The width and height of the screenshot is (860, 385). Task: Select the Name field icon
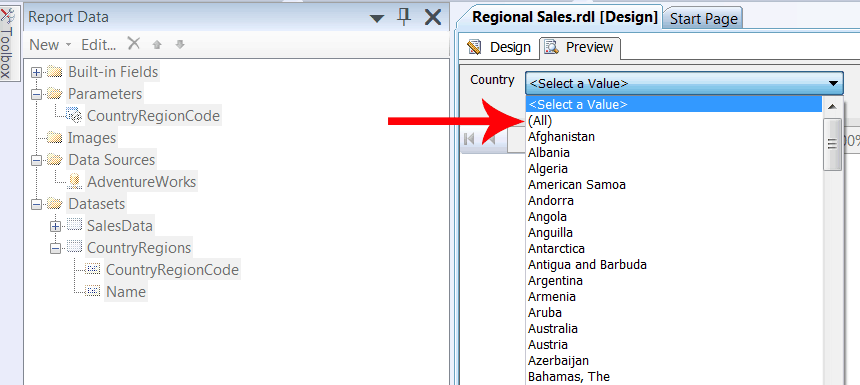tap(94, 291)
